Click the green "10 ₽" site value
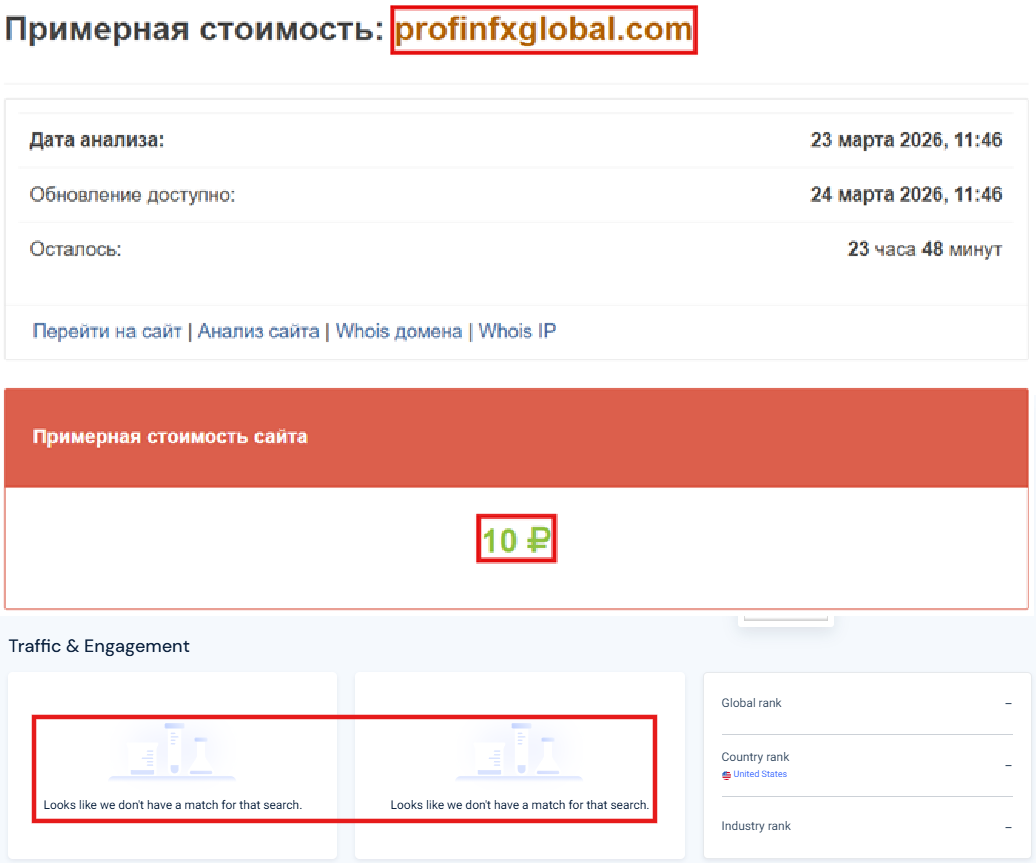The image size is (1036, 863). (x=516, y=538)
